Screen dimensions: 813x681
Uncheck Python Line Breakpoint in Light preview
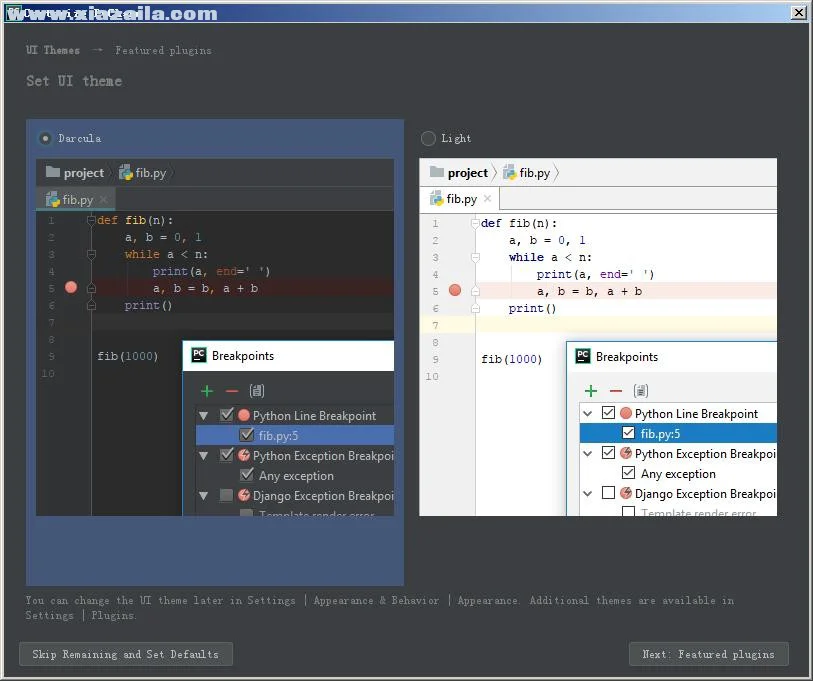click(608, 412)
